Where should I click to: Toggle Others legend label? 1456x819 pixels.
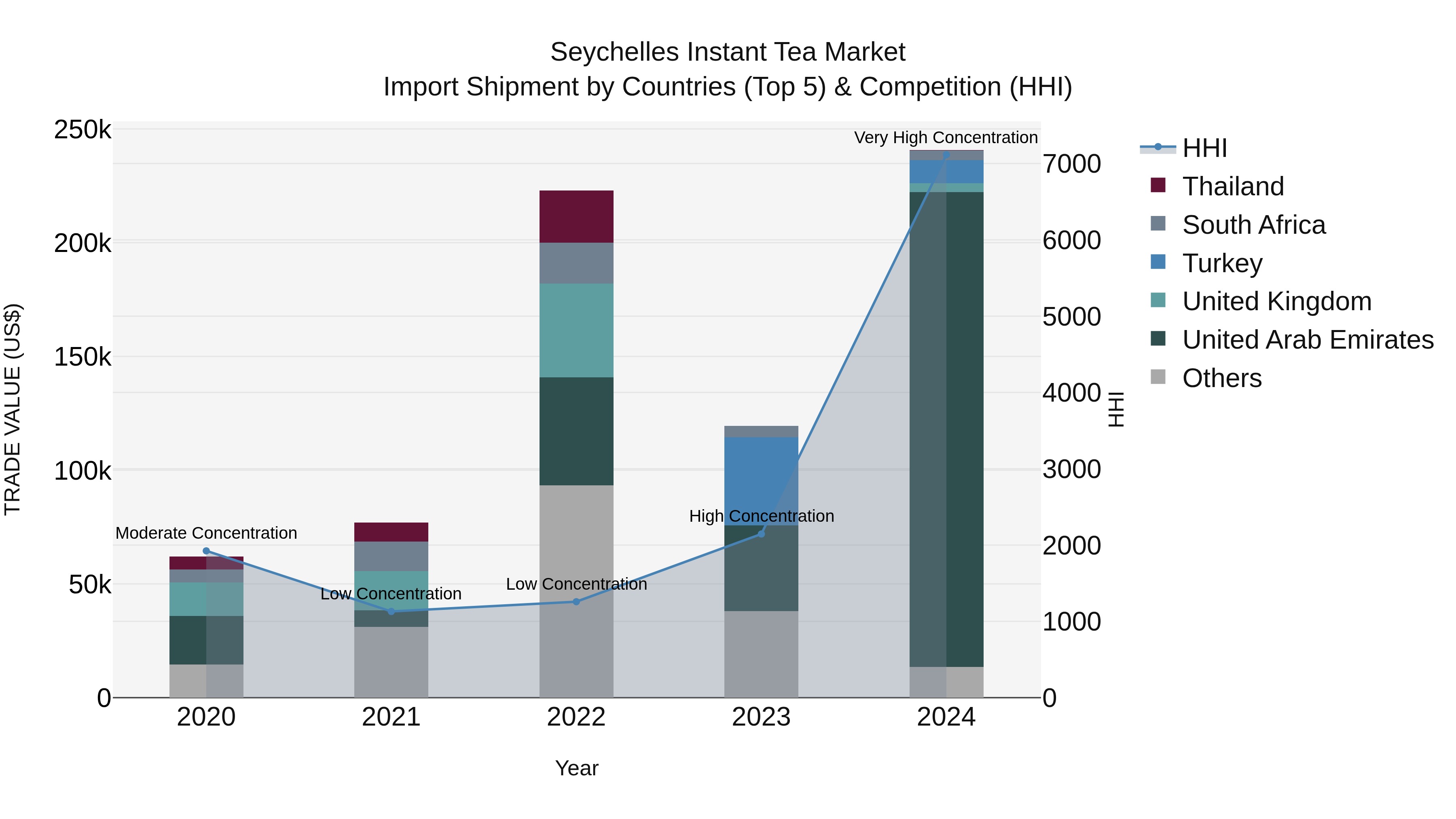tap(1222, 378)
